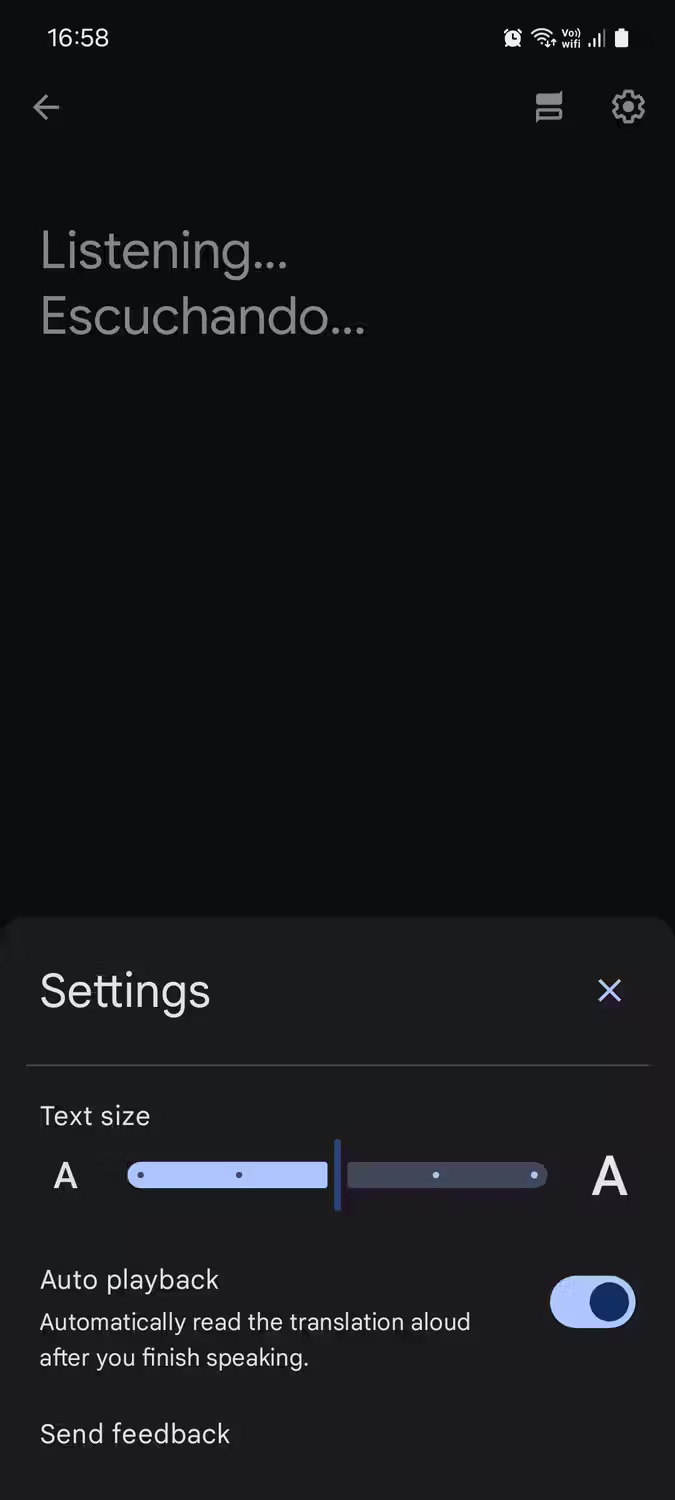Disable the Auto playback switch
Screen dimensions: 675x1500
pyautogui.click(x=592, y=1302)
